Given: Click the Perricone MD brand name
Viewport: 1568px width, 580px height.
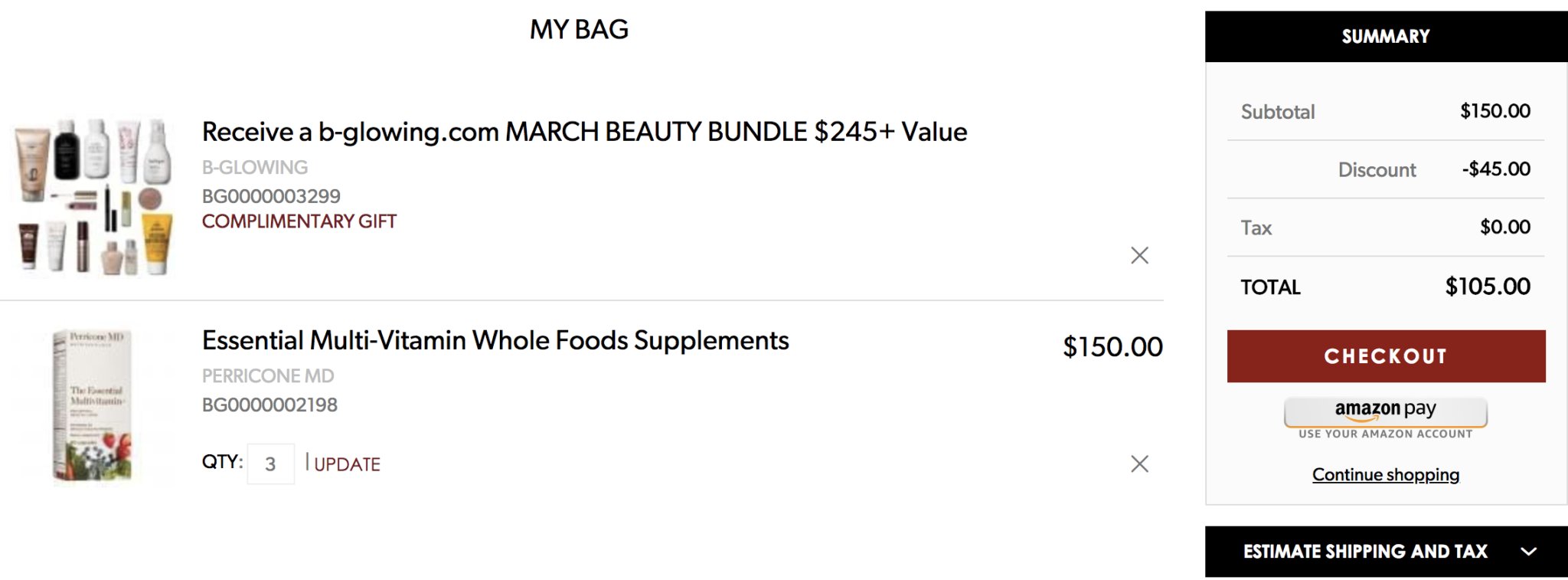Looking at the screenshot, I should pyautogui.click(x=268, y=376).
